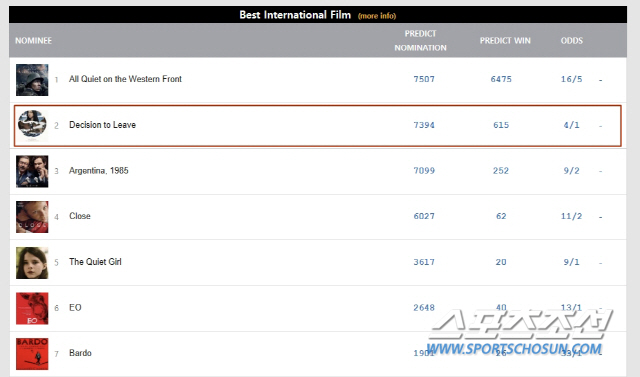Image resolution: width=640 pixels, height=377 pixels.
Task: Click the Close film poster thumbnail
Action: 32,217
